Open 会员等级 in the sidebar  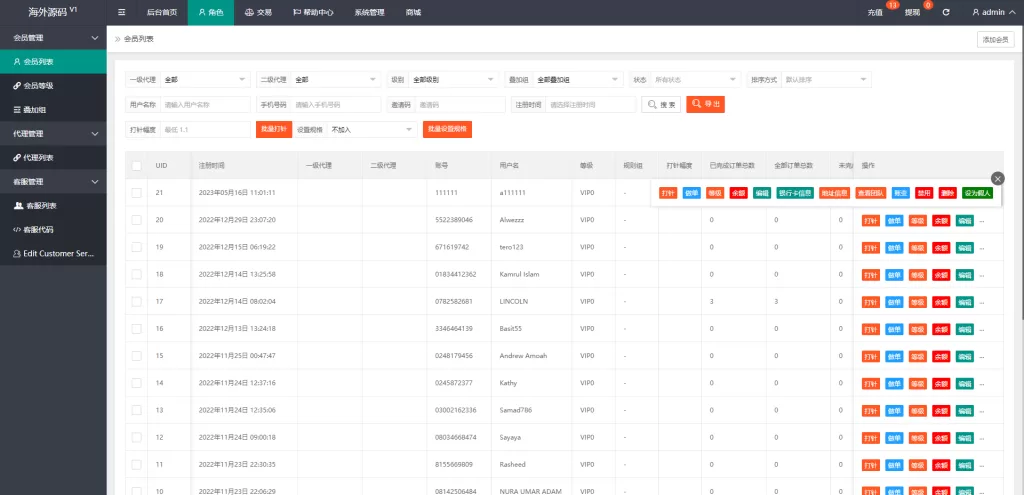coord(39,85)
